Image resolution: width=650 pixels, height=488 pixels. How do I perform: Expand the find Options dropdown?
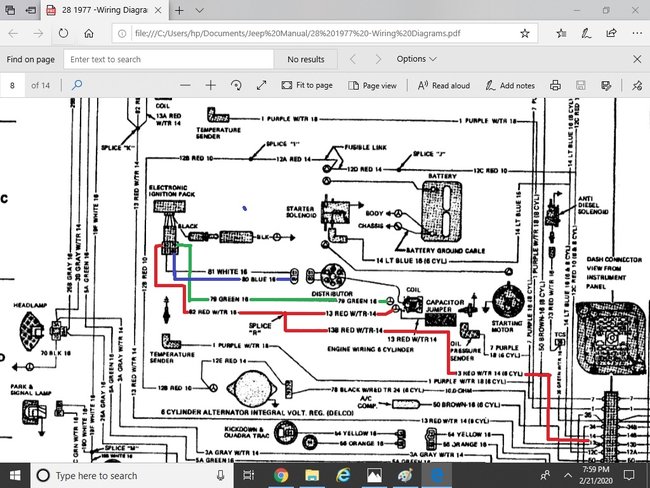pyautogui.click(x=416, y=59)
